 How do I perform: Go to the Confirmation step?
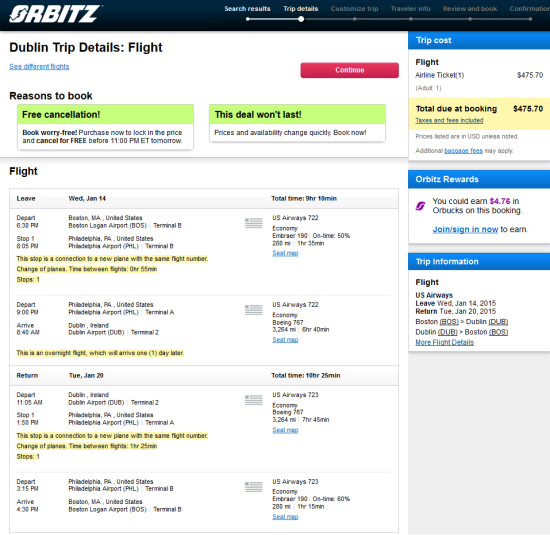[x=530, y=9]
